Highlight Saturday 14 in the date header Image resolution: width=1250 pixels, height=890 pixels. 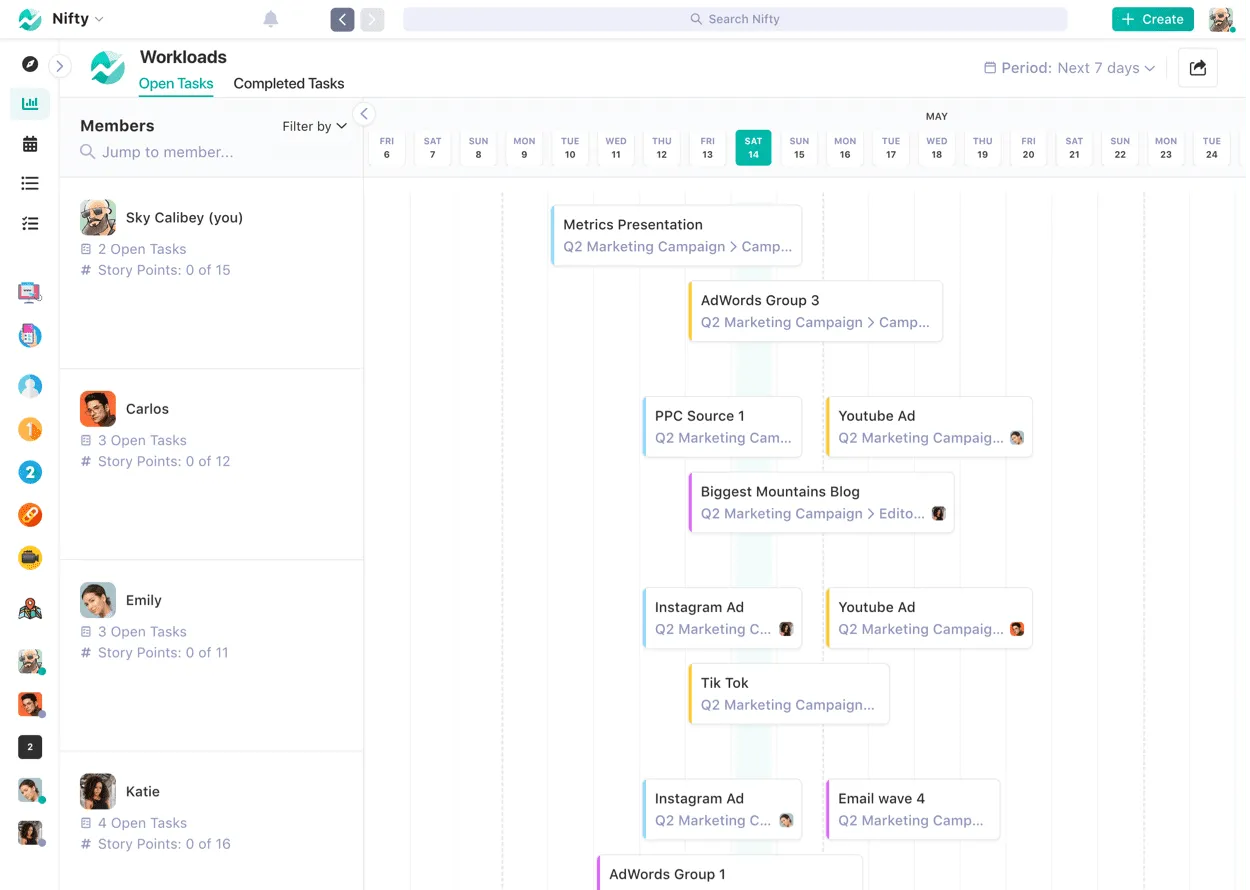tap(753, 148)
